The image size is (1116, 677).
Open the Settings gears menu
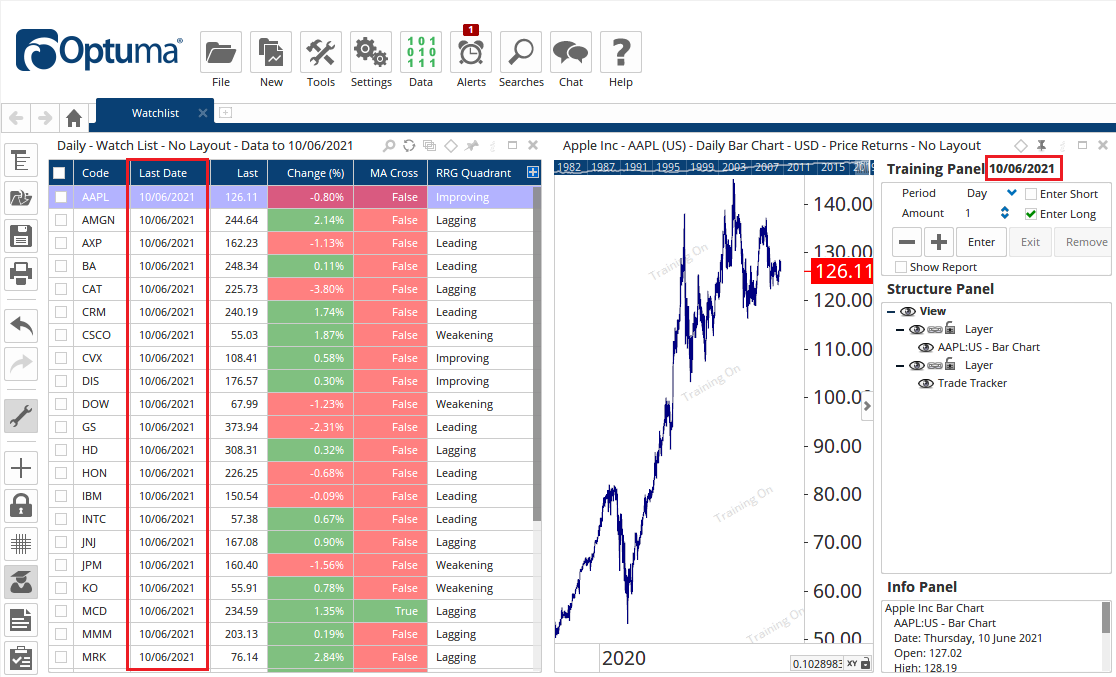point(371,52)
